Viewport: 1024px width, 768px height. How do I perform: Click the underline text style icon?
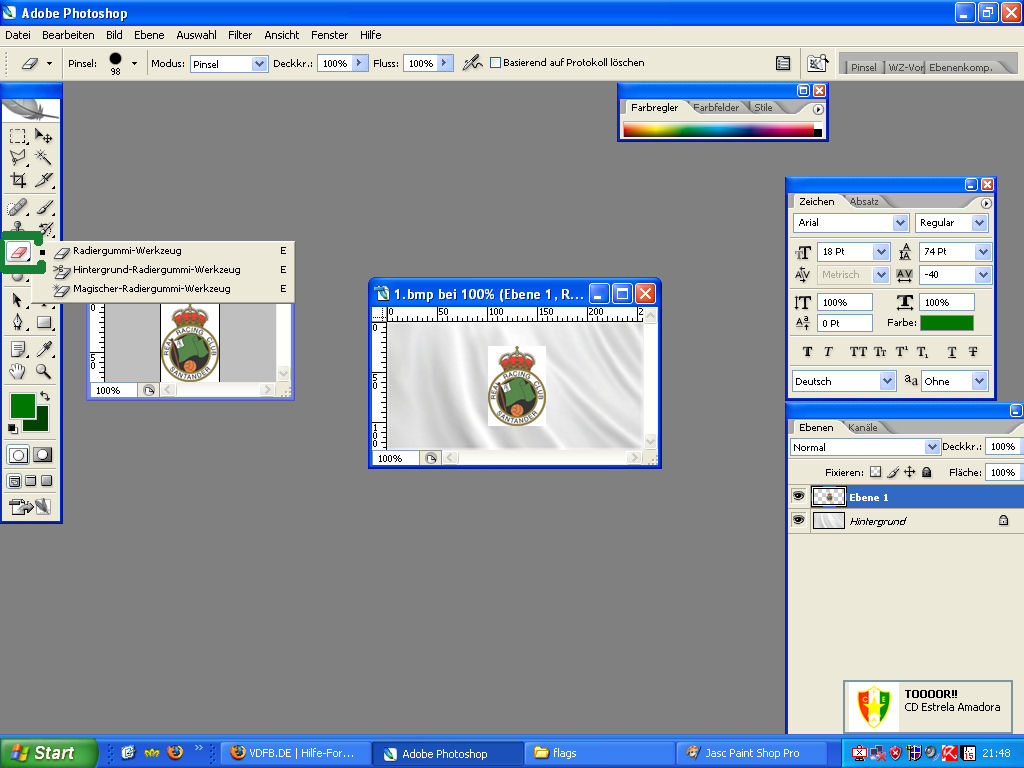pos(952,352)
